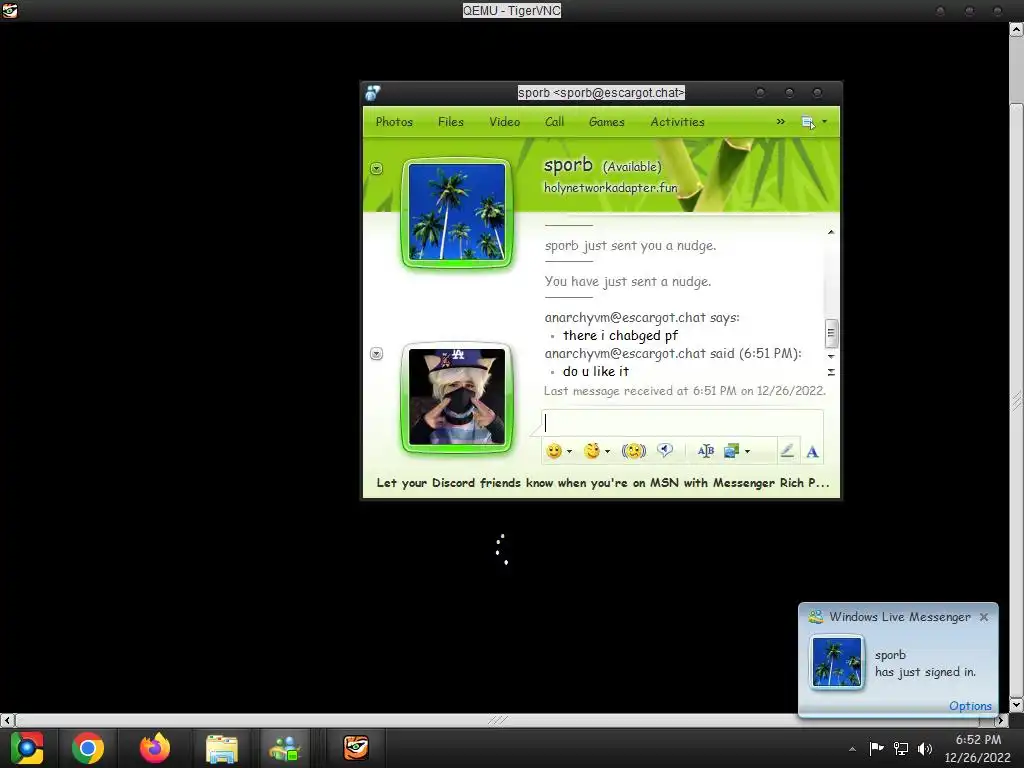Image resolution: width=1024 pixels, height=768 pixels.
Task: Open the Games toolbar item
Action: pos(607,121)
